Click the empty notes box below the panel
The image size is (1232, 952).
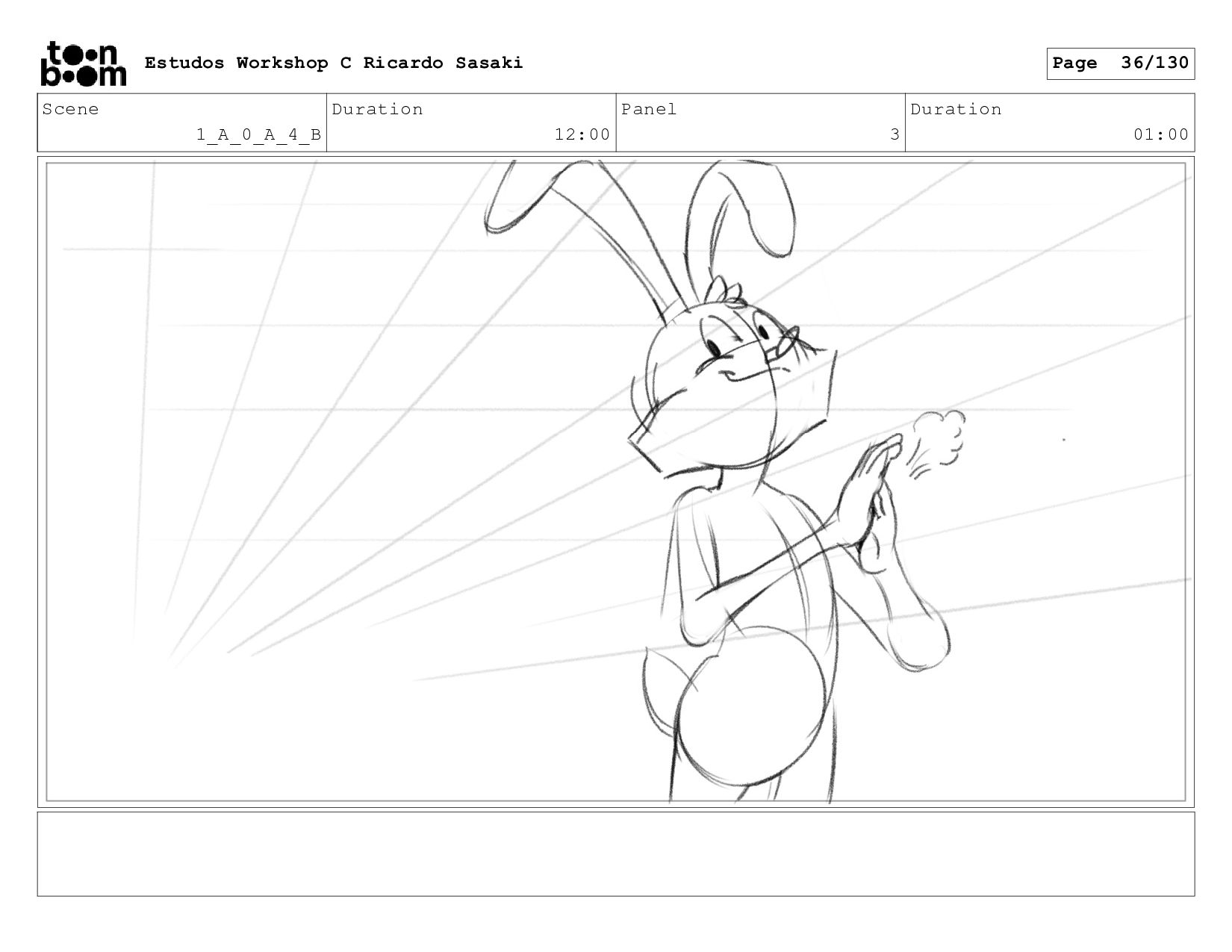point(616,854)
